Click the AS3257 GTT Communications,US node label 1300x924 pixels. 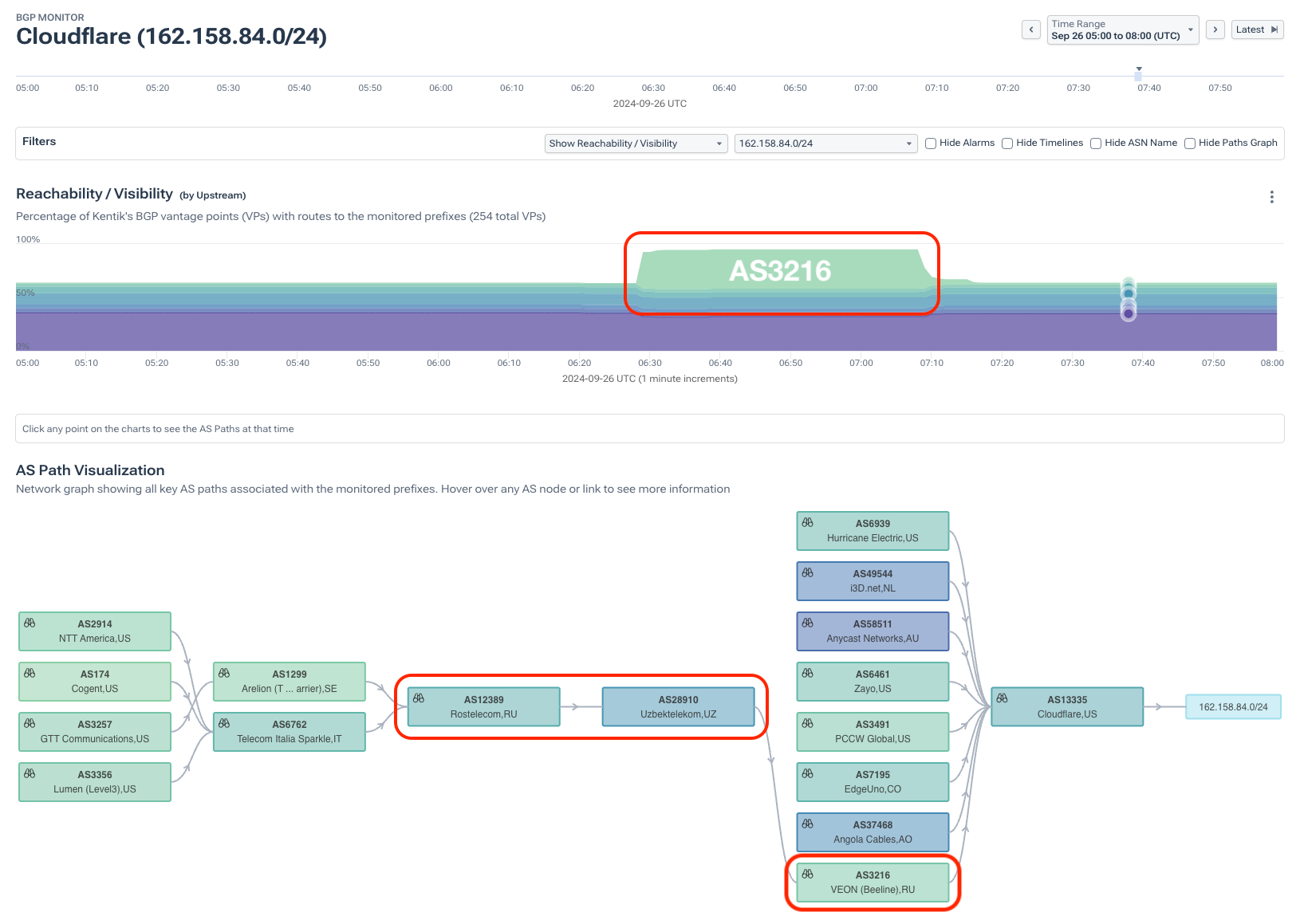[95, 732]
